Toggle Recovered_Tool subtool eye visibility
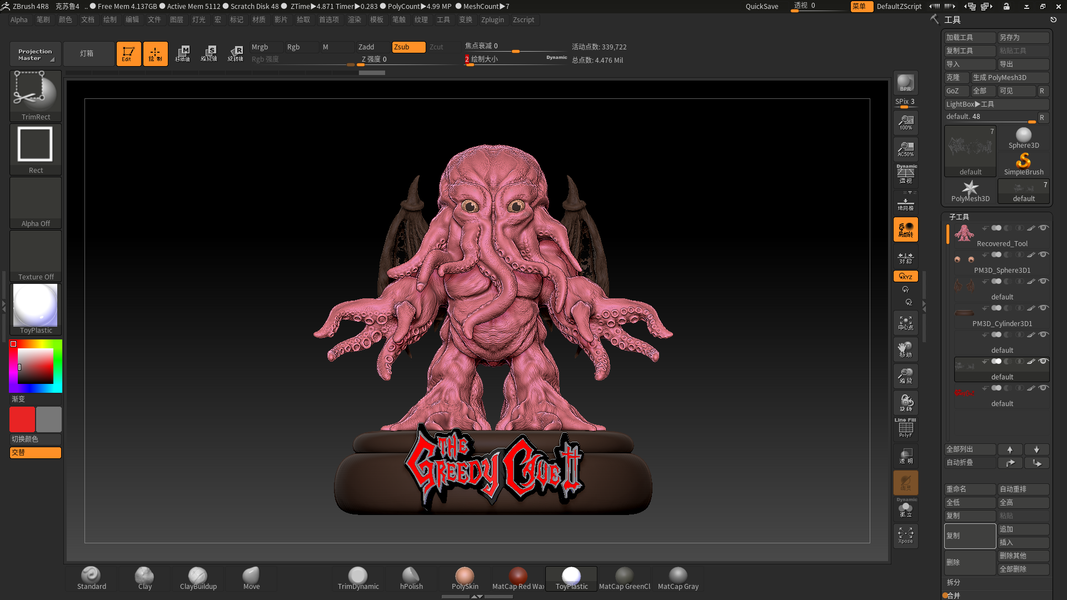Image resolution: width=1067 pixels, height=600 pixels. coord(1043,228)
